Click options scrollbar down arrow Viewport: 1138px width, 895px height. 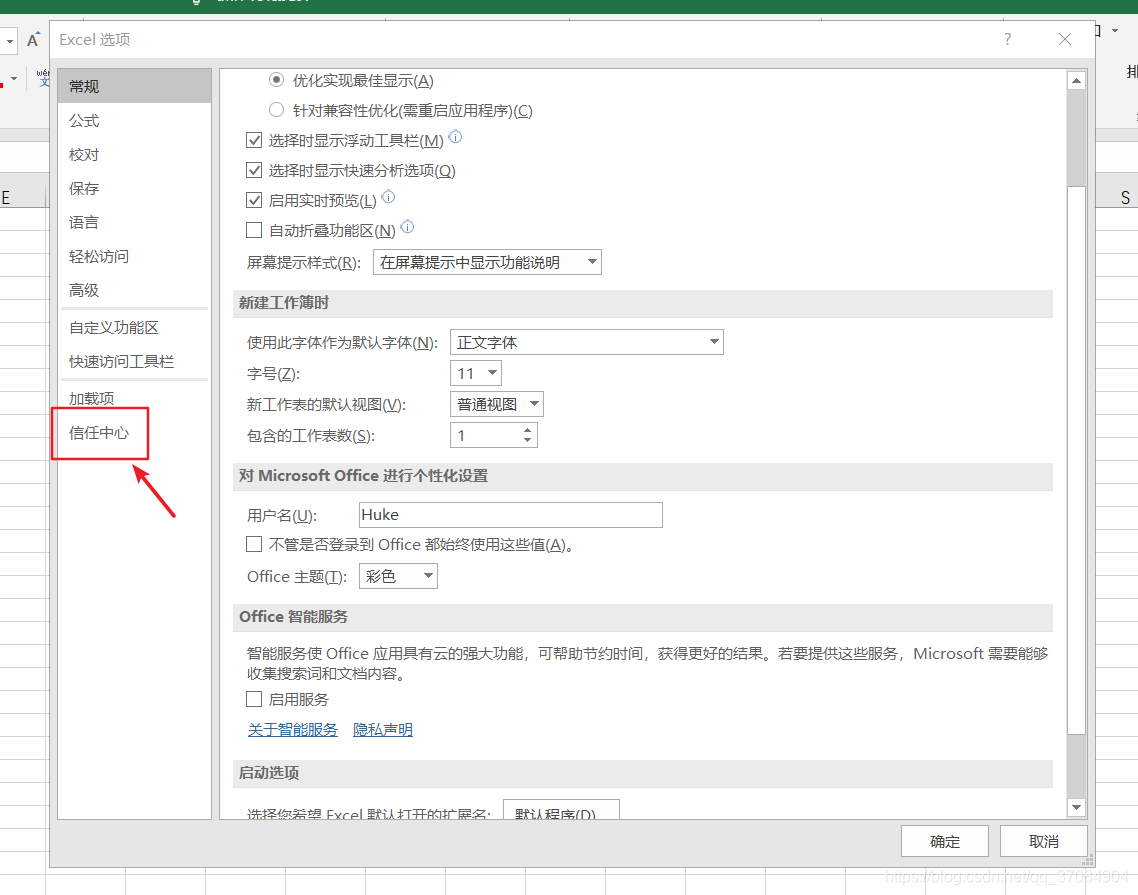[x=1076, y=807]
